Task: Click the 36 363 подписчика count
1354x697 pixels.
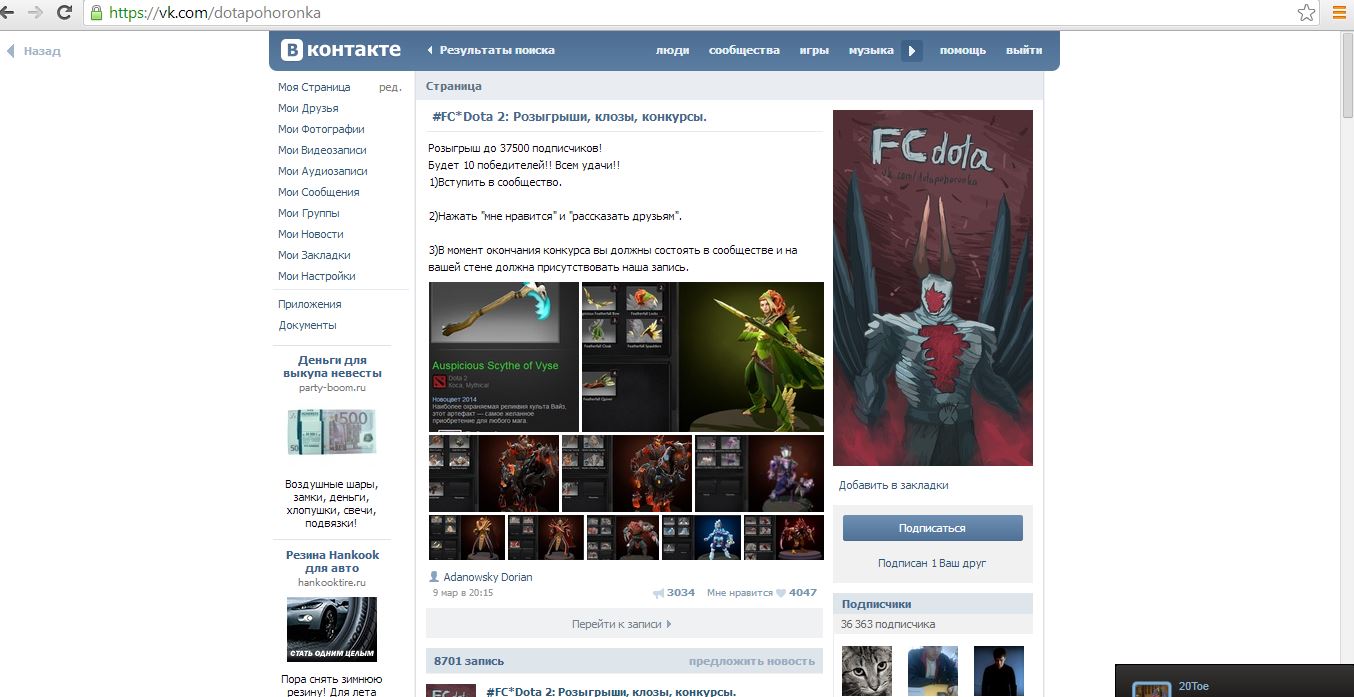Action: pos(888,624)
